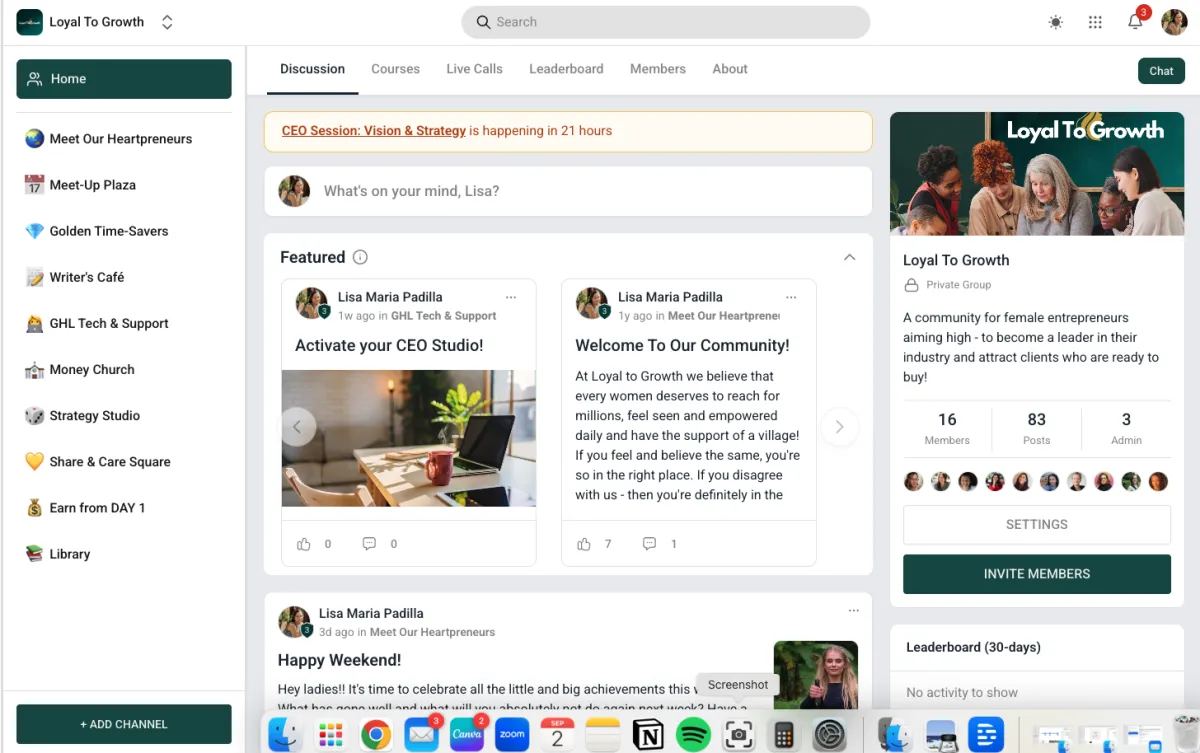Viewport: 1200px width, 753px height.
Task: Go to next featured post arrow
Action: click(839, 427)
